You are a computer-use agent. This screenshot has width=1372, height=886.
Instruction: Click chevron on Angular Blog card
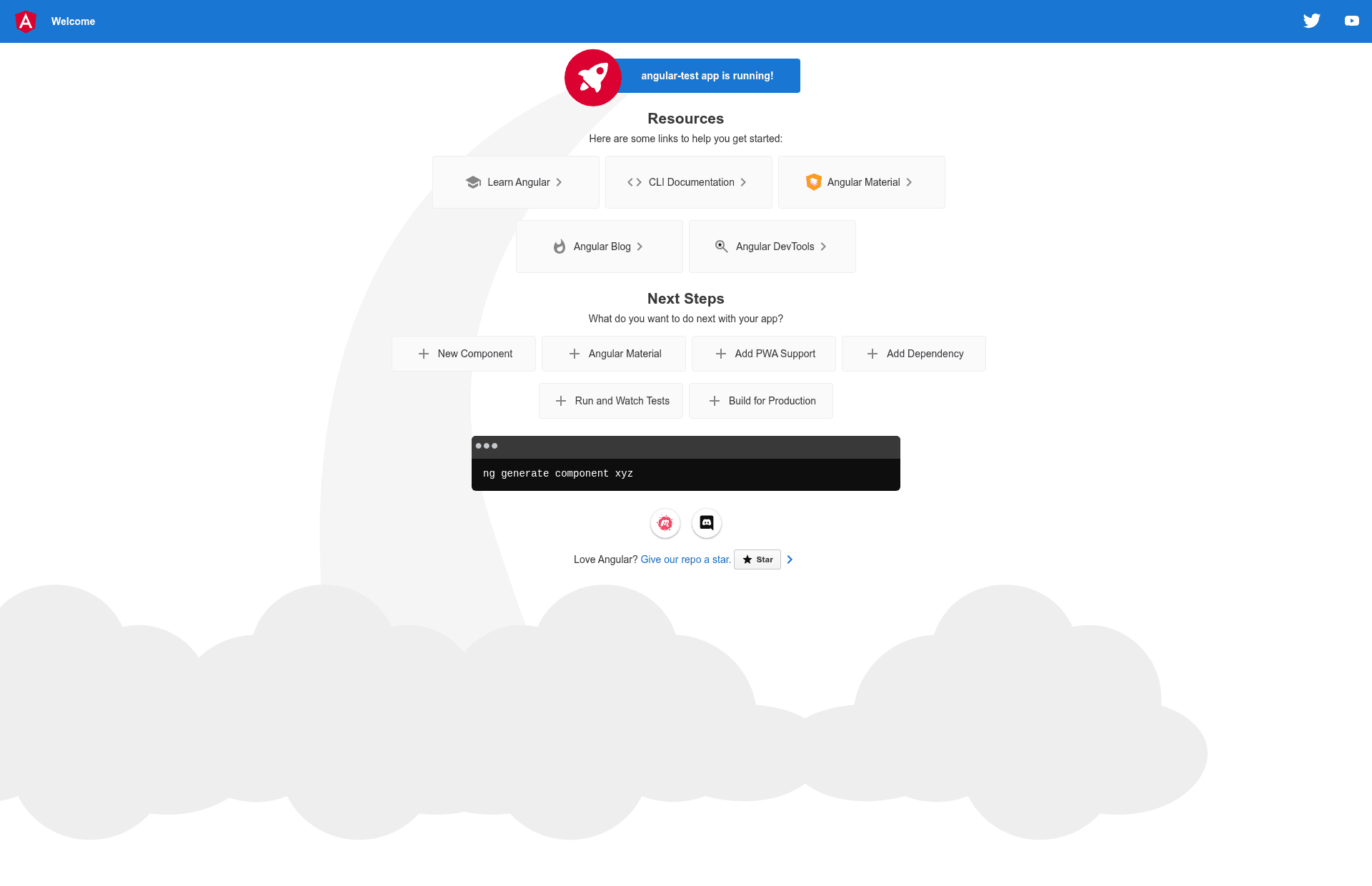coord(640,247)
